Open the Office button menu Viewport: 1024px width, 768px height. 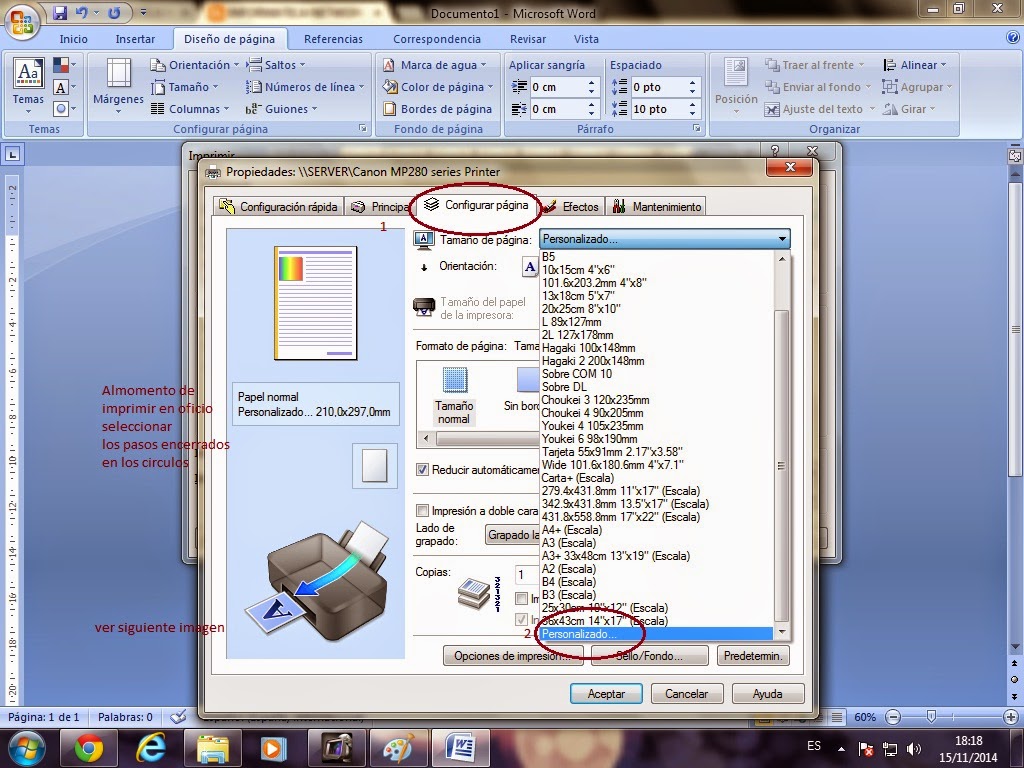click(x=22, y=23)
